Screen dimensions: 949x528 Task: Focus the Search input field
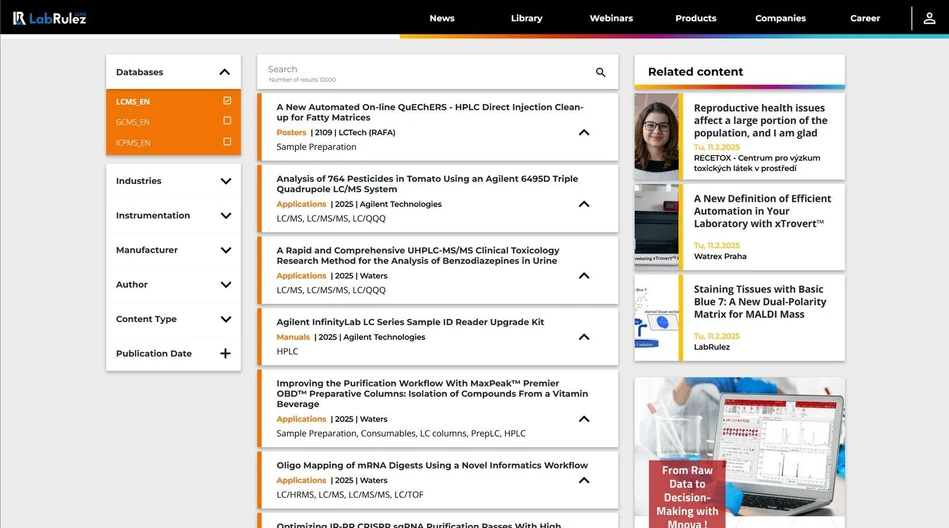(x=425, y=71)
